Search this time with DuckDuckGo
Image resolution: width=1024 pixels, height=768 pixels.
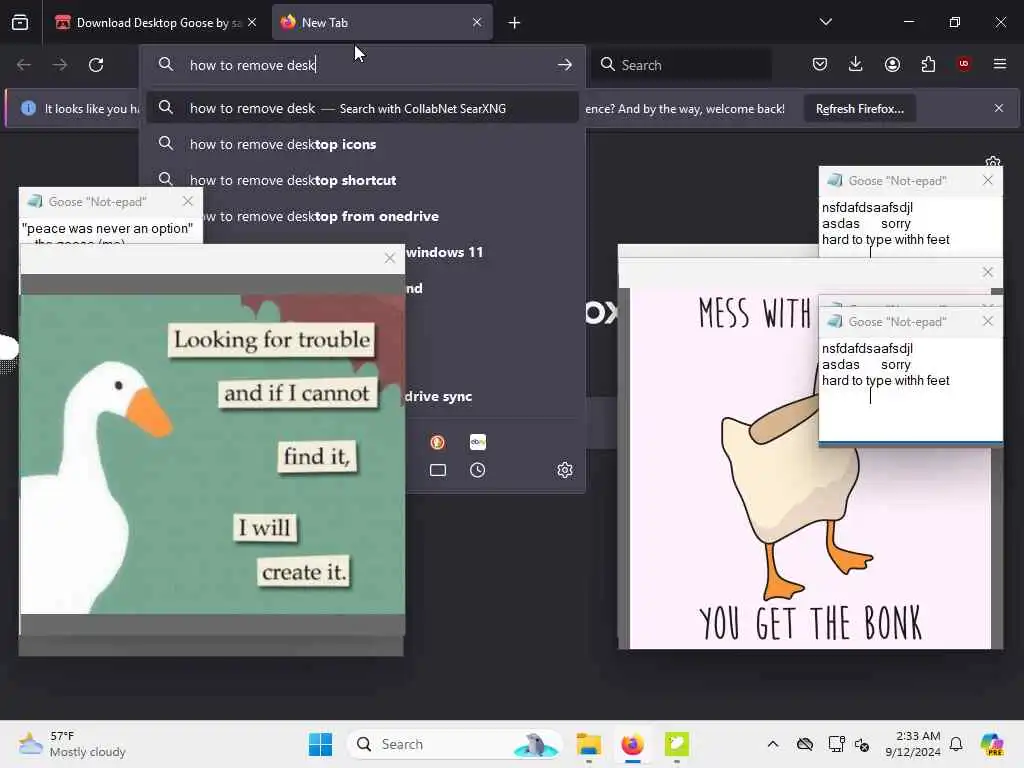tap(438, 442)
